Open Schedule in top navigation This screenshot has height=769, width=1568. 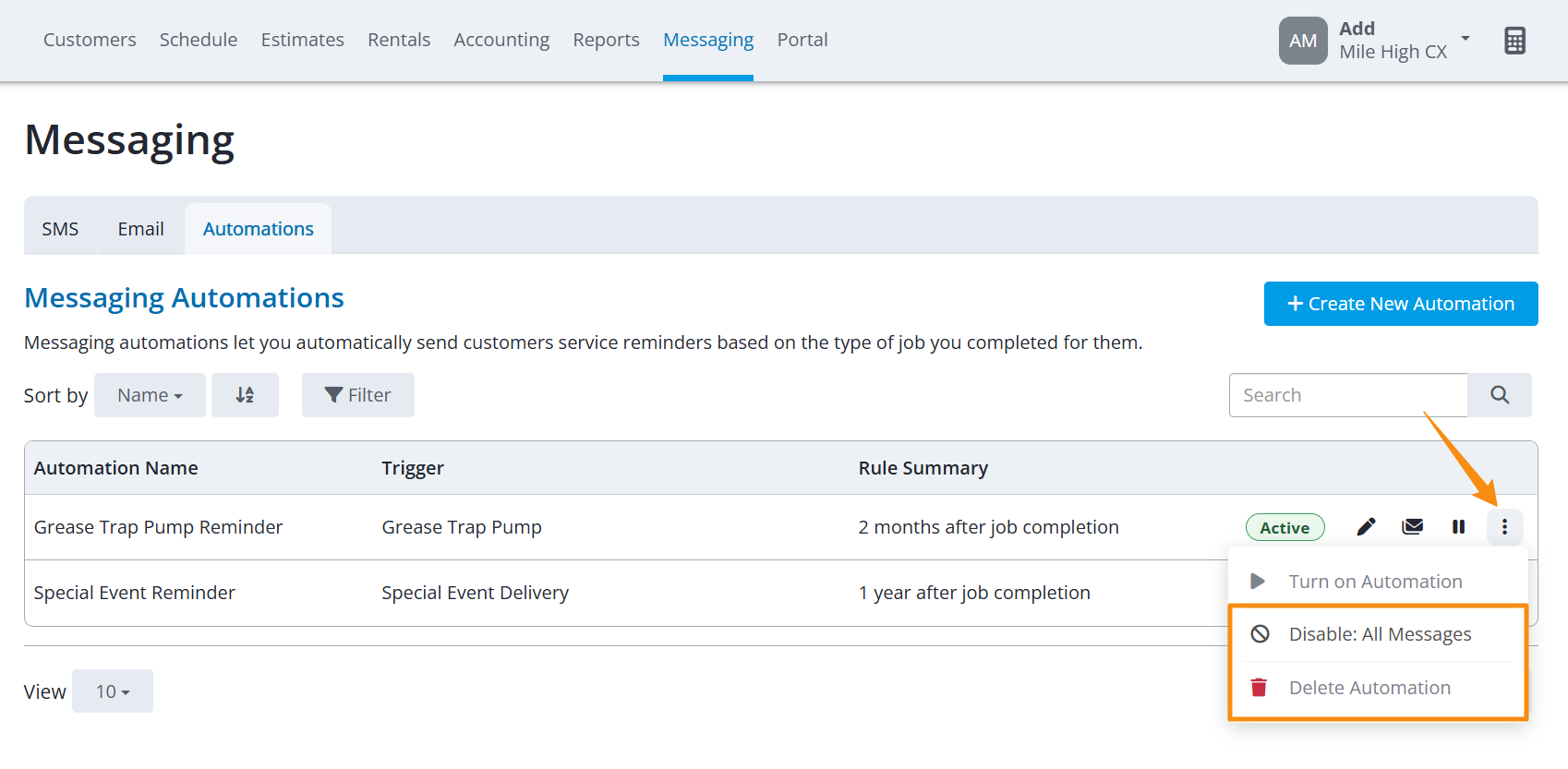(x=199, y=40)
